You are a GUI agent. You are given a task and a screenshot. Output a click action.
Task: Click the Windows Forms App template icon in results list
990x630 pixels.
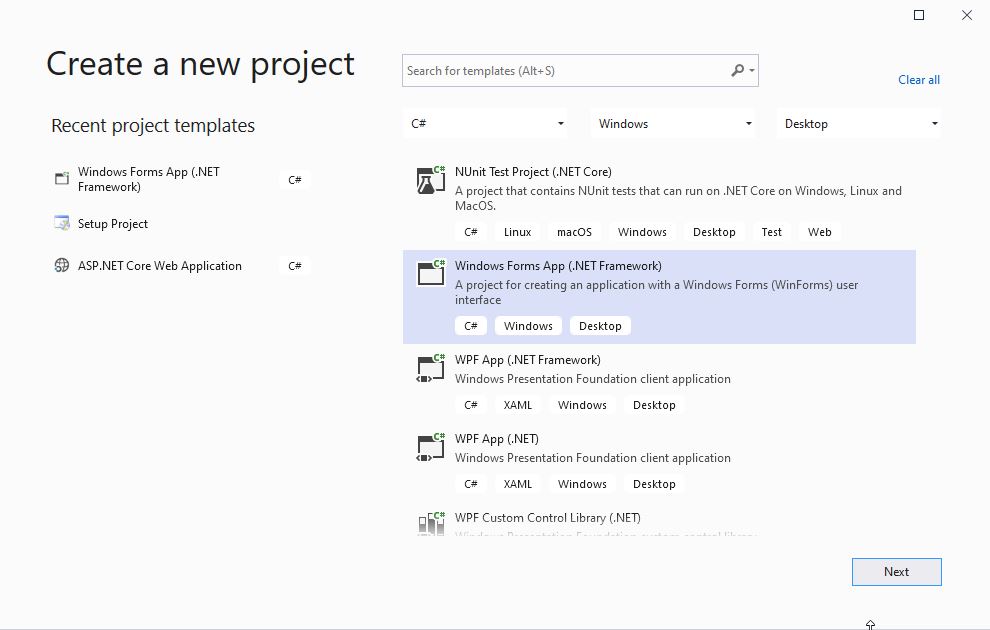pos(431,273)
